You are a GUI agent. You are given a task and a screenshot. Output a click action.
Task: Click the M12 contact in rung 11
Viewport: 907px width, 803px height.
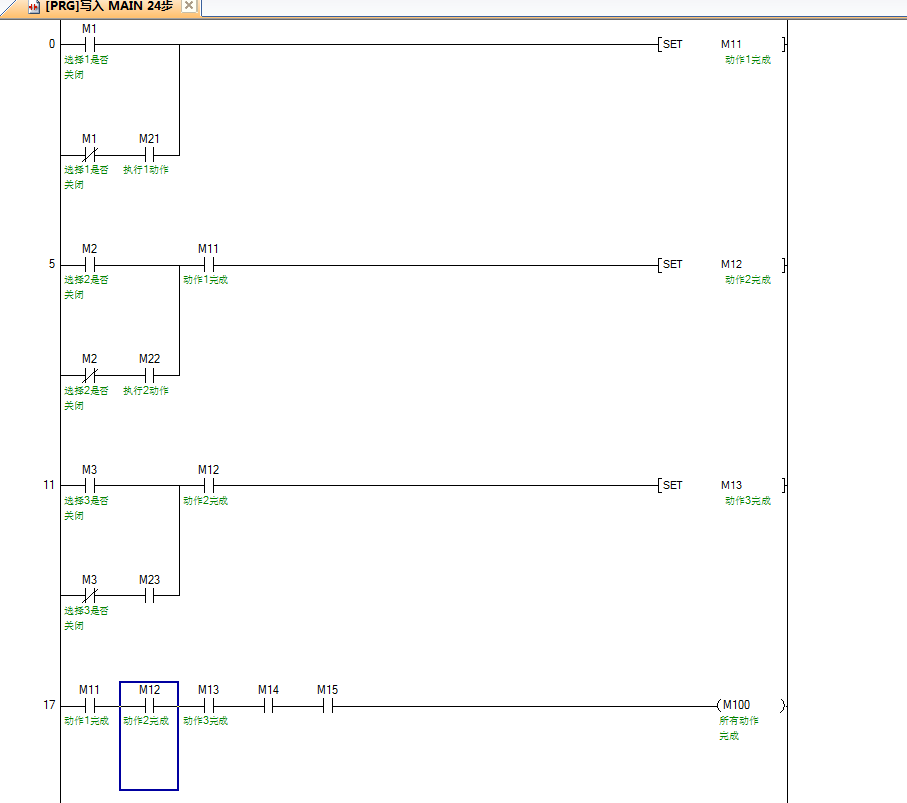click(x=208, y=485)
